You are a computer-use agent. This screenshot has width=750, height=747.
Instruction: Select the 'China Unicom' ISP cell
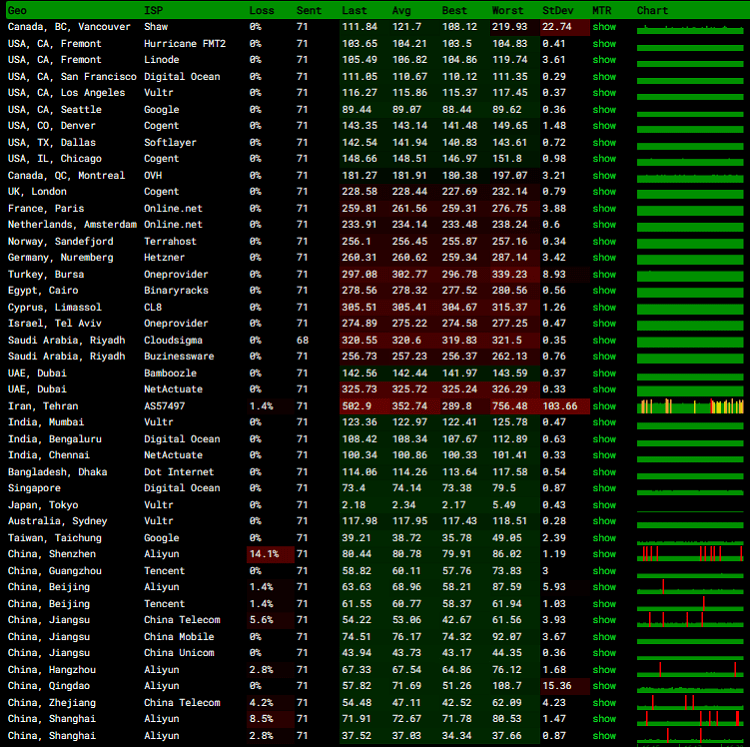179,653
